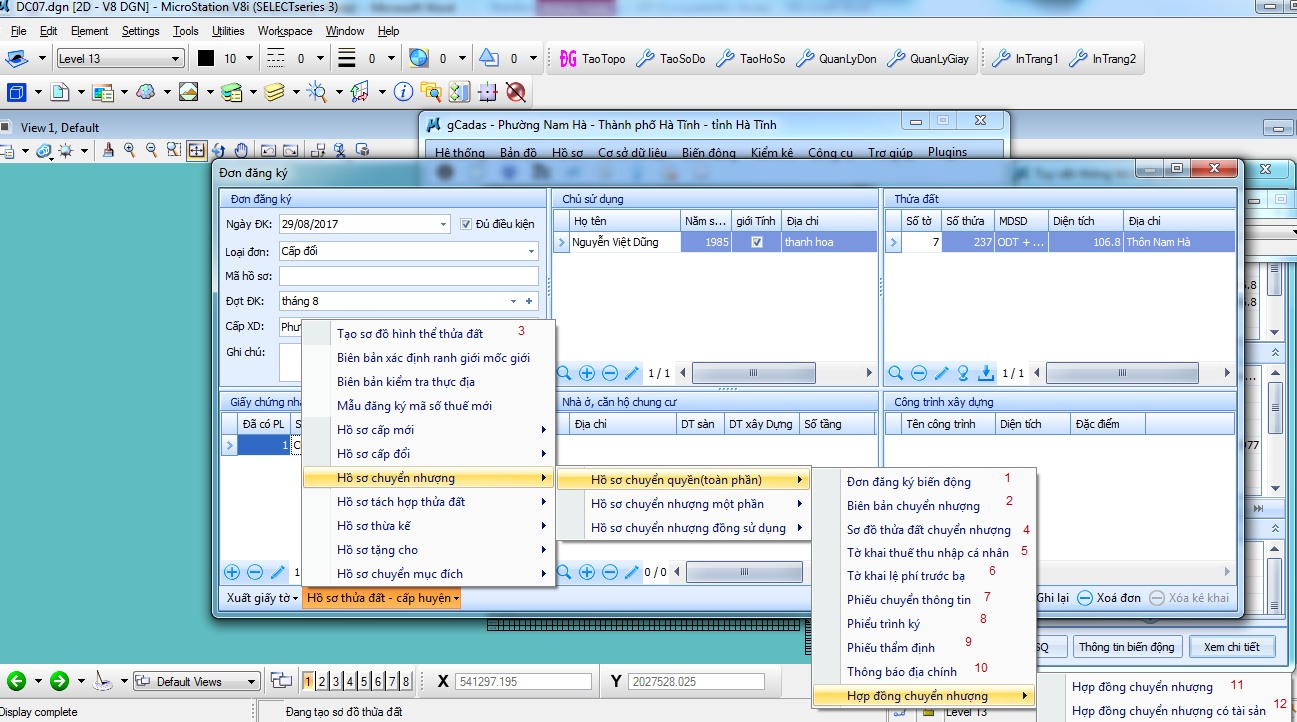Click the TaoTopo toolbar tool
Image resolution: width=1297 pixels, height=722 pixels.
592,59
